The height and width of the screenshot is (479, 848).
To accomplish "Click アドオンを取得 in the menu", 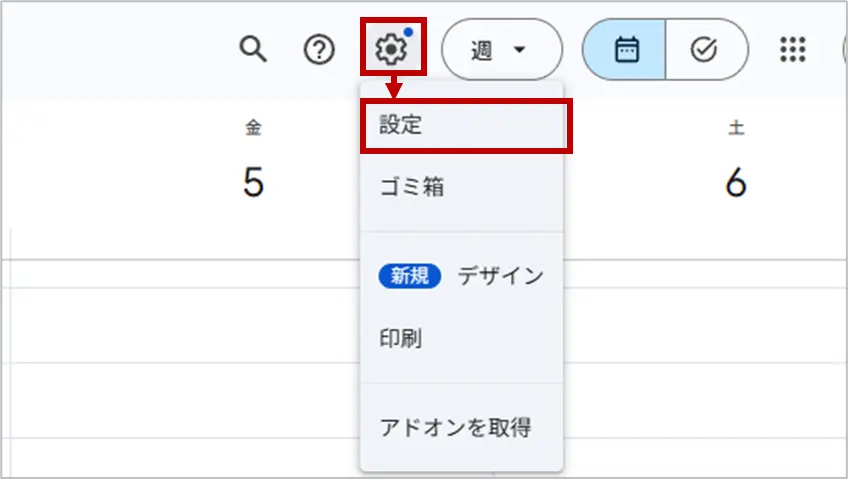I will tap(455, 428).
